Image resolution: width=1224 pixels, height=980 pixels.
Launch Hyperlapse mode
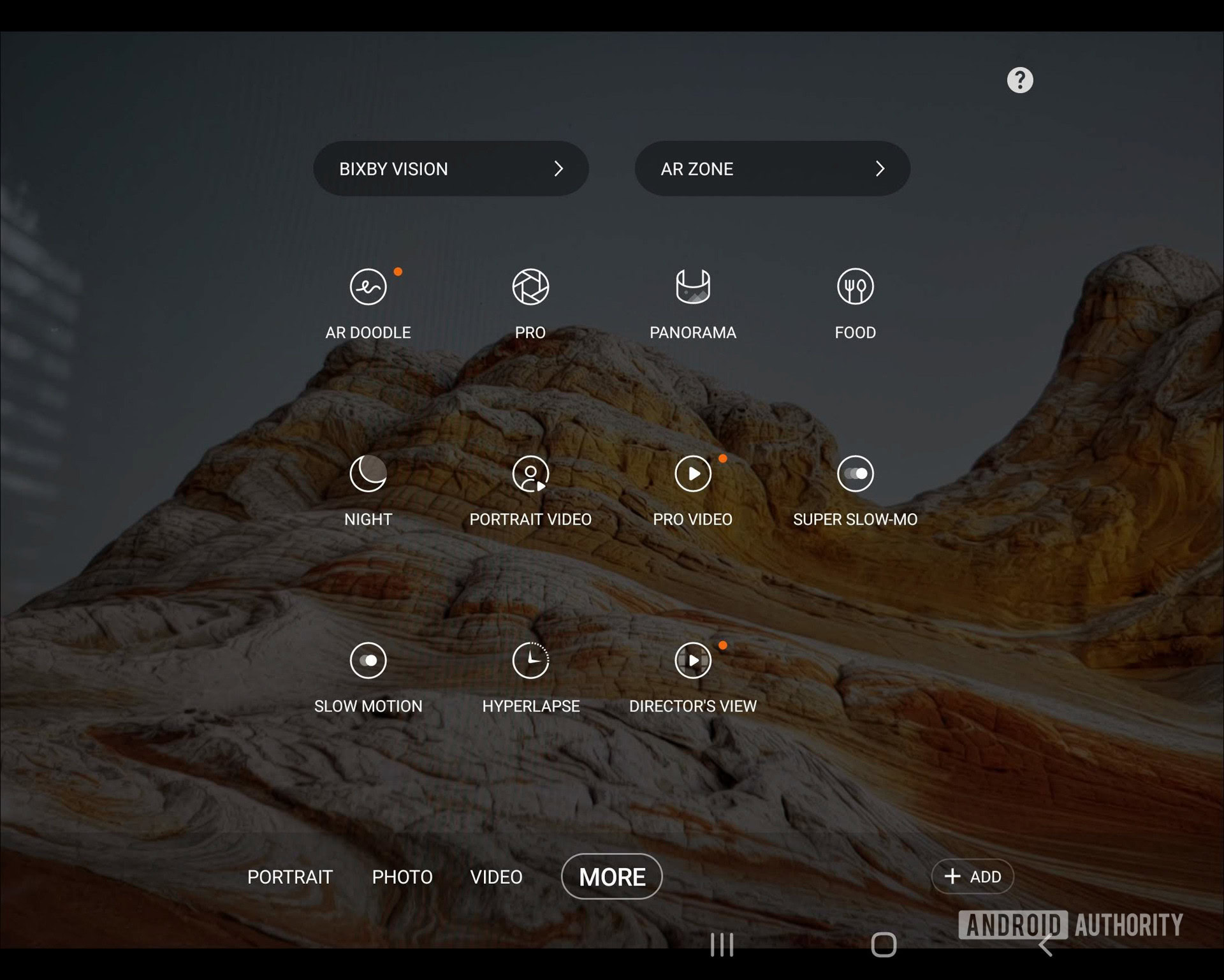pyautogui.click(x=530, y=661)
